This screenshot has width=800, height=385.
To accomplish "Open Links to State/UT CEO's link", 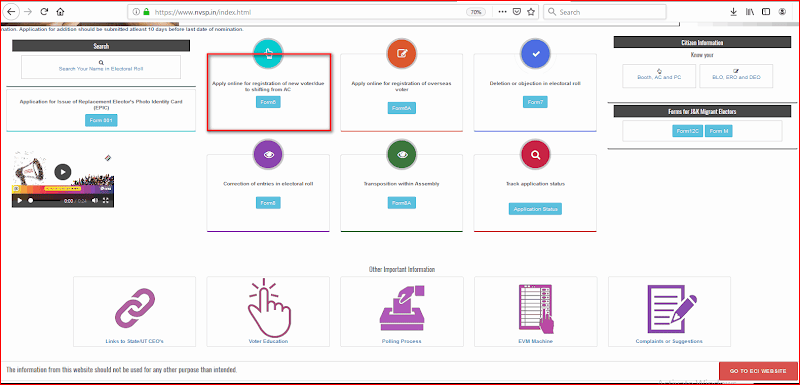I will 134,341.
